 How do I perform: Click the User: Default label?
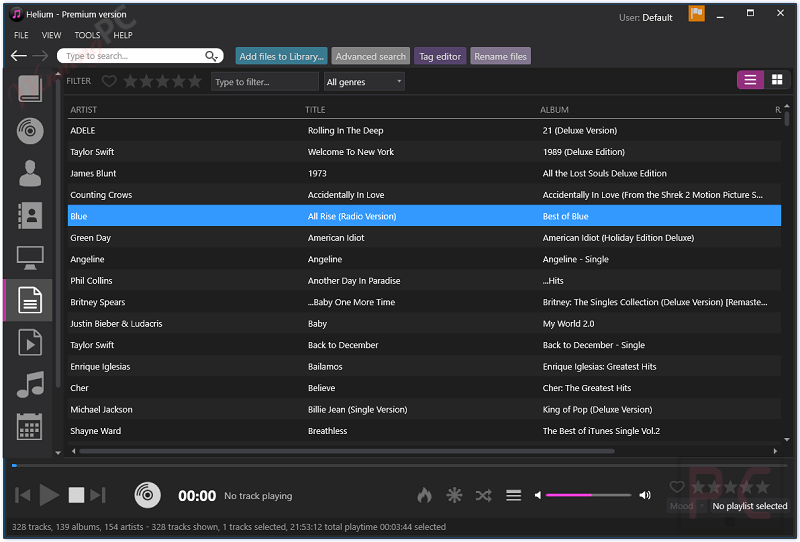point(645,17)
